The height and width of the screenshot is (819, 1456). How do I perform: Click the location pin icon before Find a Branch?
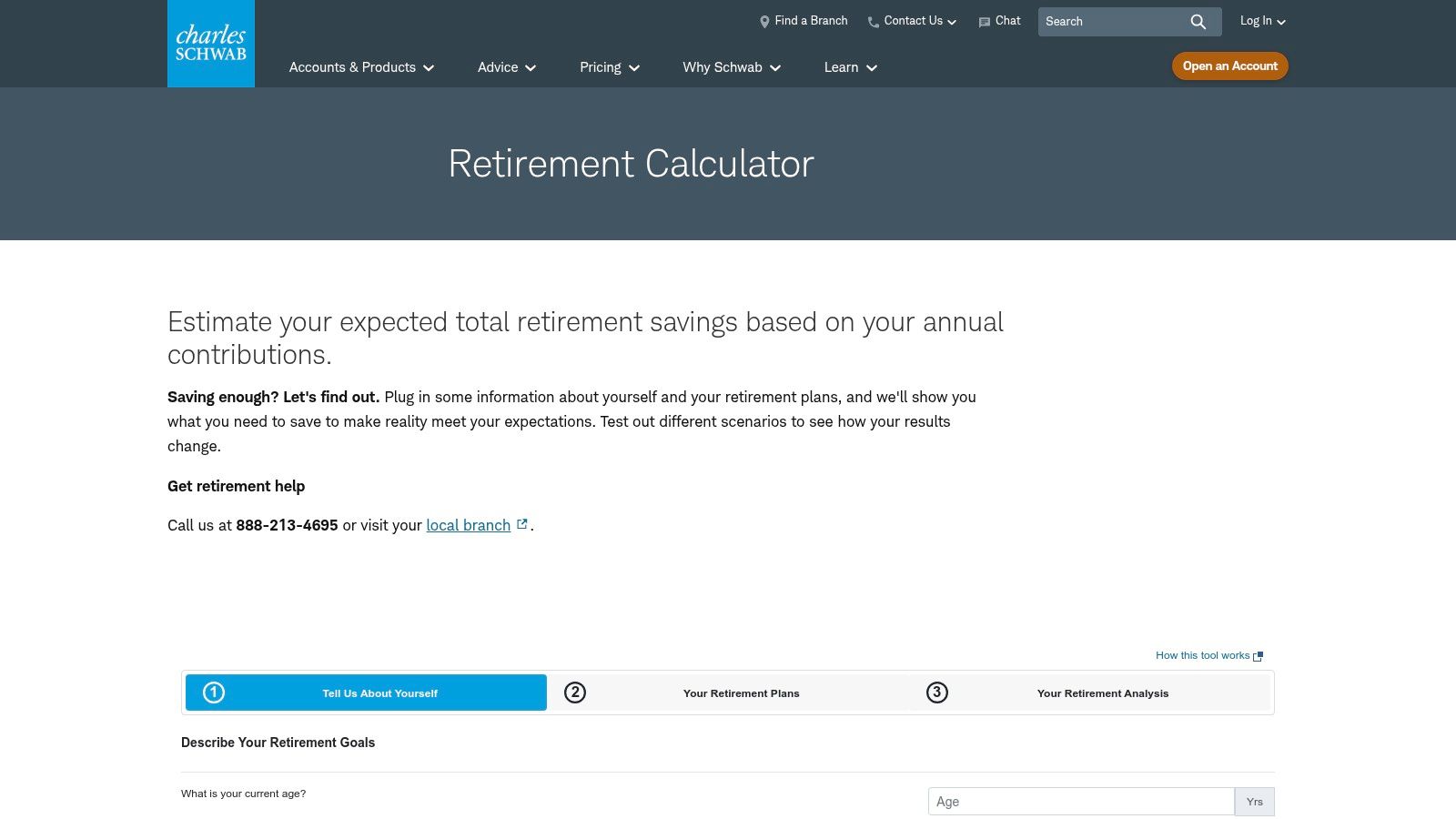(x=763, y=21)
